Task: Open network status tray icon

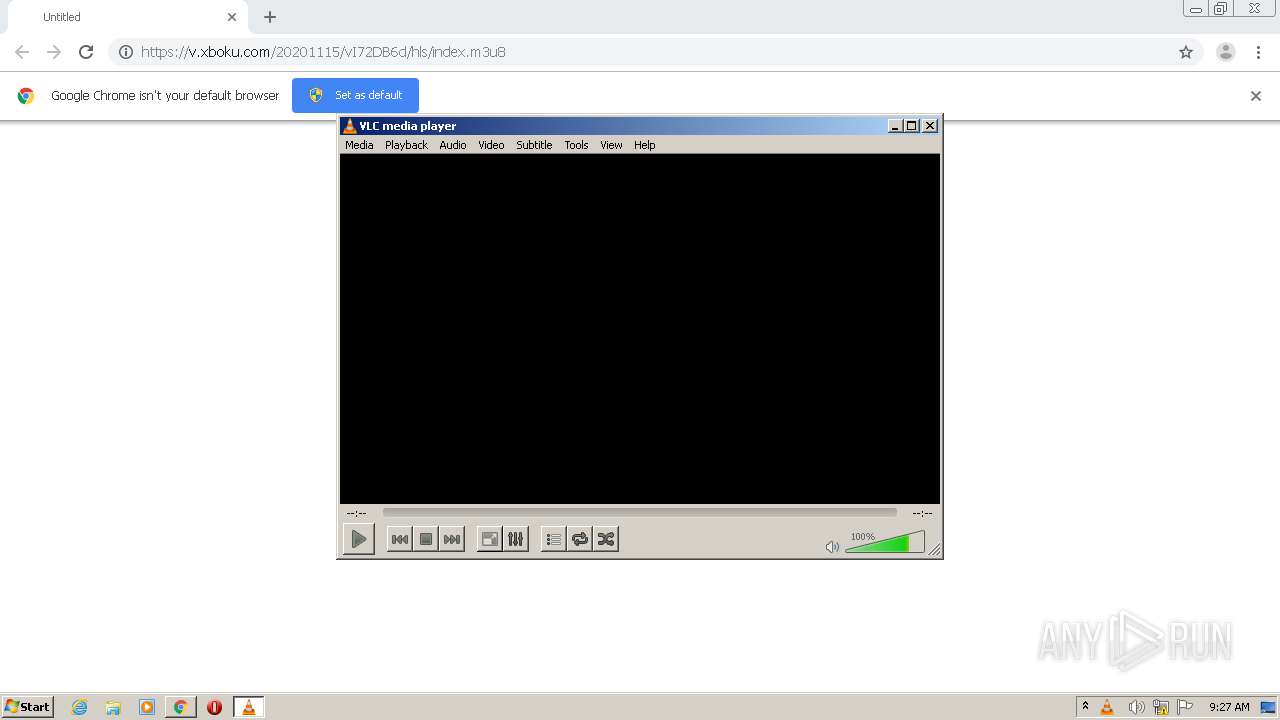Action: [x=1161, y=707]
